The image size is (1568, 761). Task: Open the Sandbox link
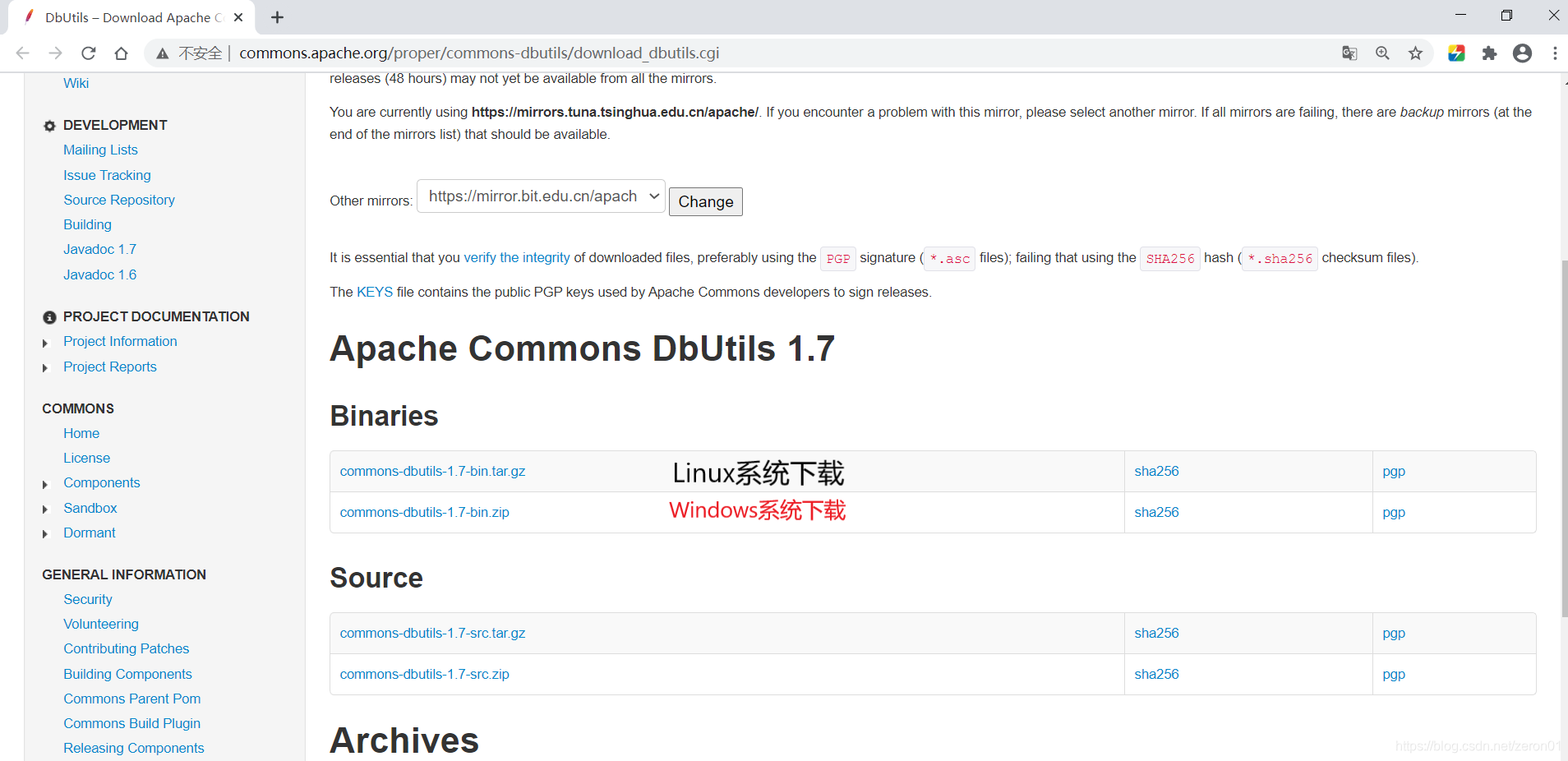(90, 508)
